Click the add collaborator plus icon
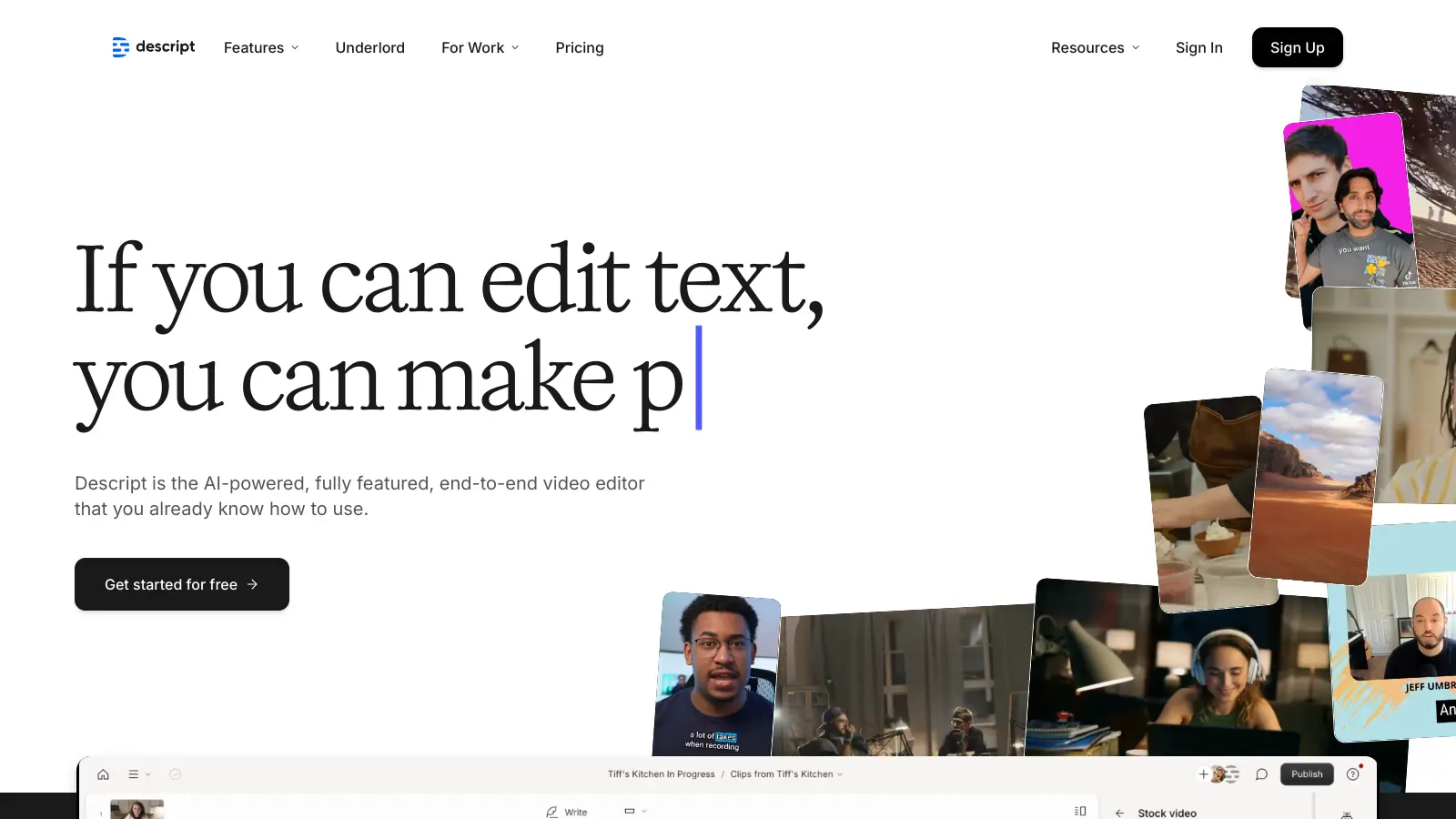1456x819 pixels. (1203, 773)
